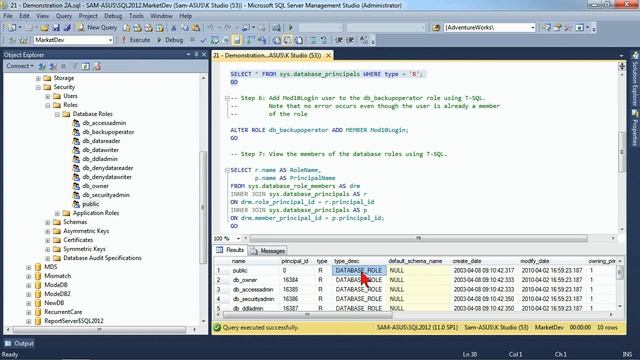Toggle auto-hide pin on Object Explorer
Screen dimensions: 640x360
[196, 54]
